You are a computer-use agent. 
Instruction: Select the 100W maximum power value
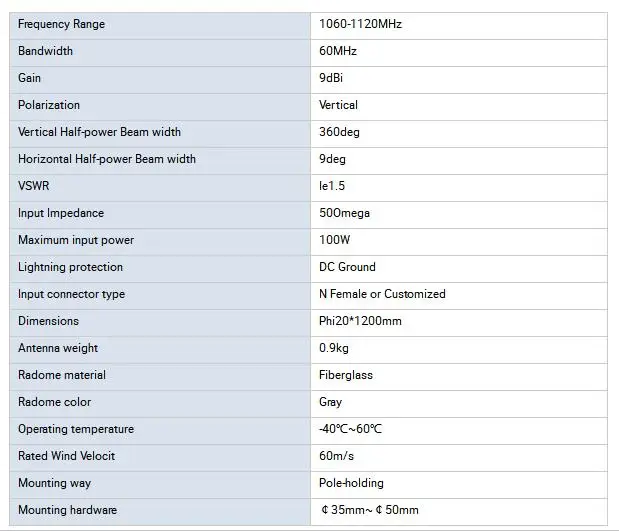[335, 240]
